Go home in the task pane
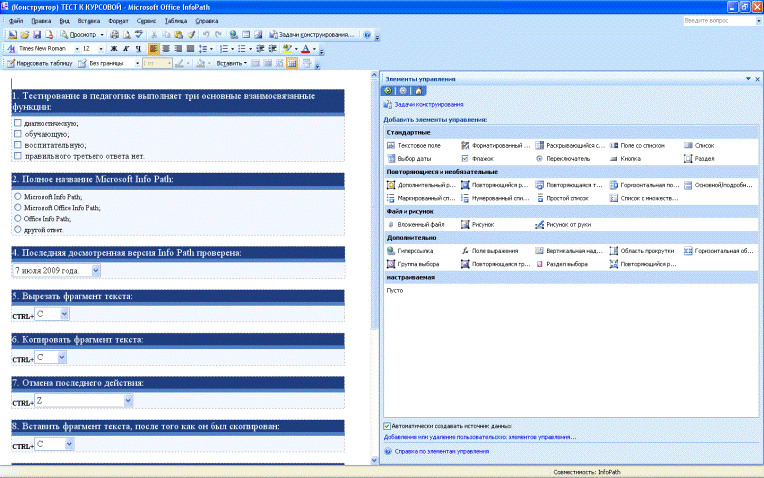 (x=417, y=90)
